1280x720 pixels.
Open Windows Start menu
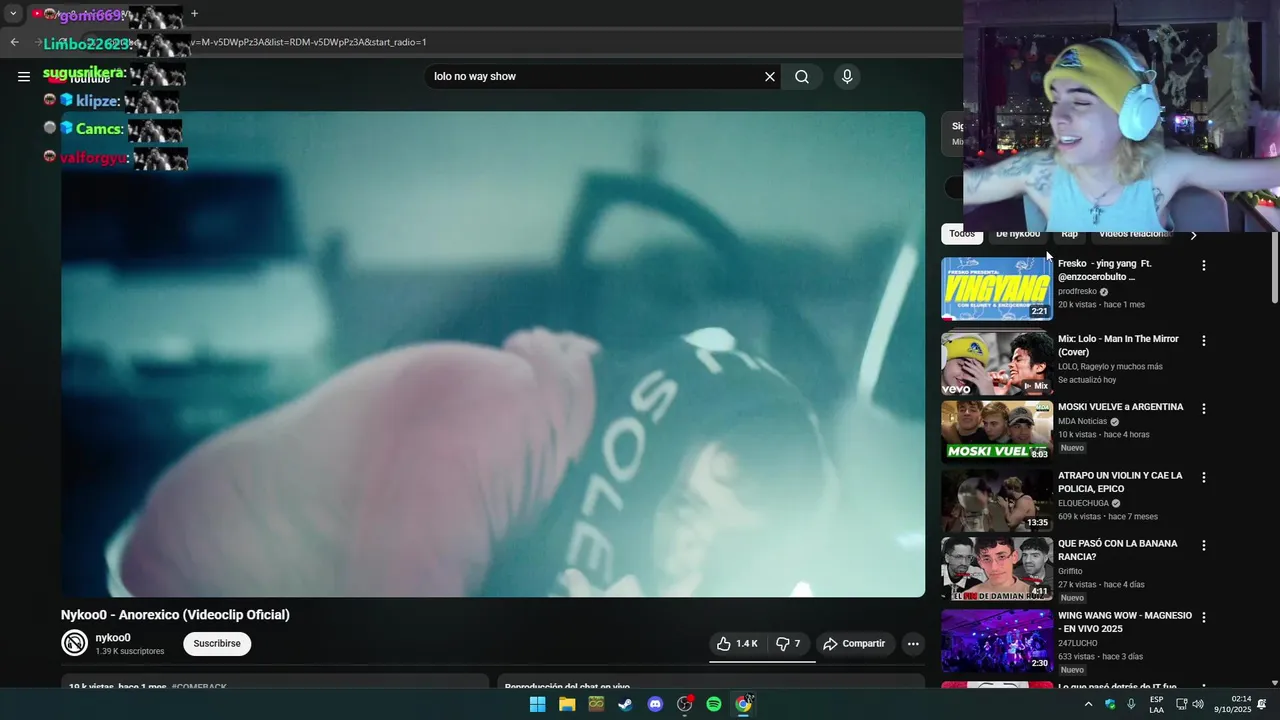[537, 704]
